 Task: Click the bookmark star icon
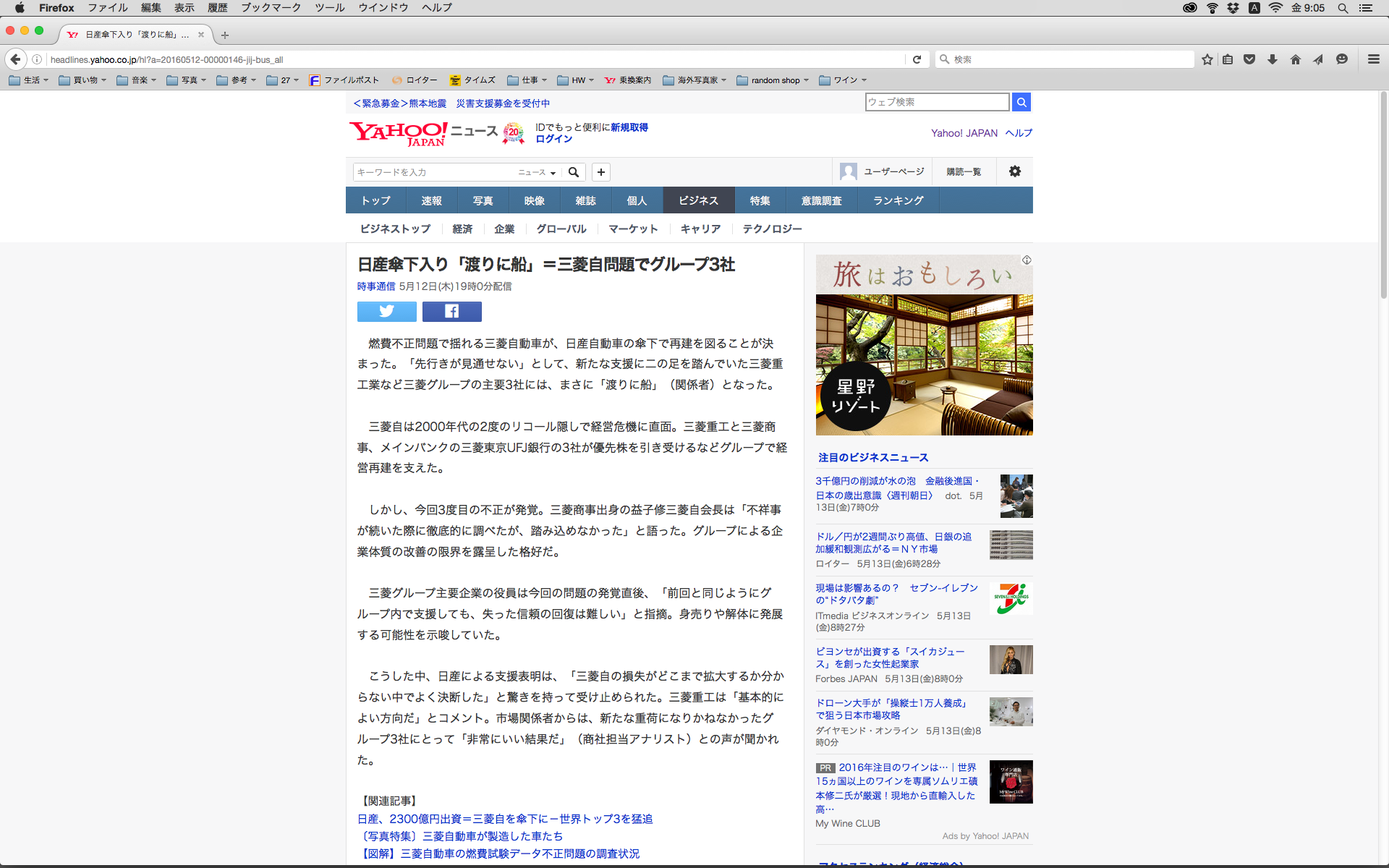point(1207,59)
